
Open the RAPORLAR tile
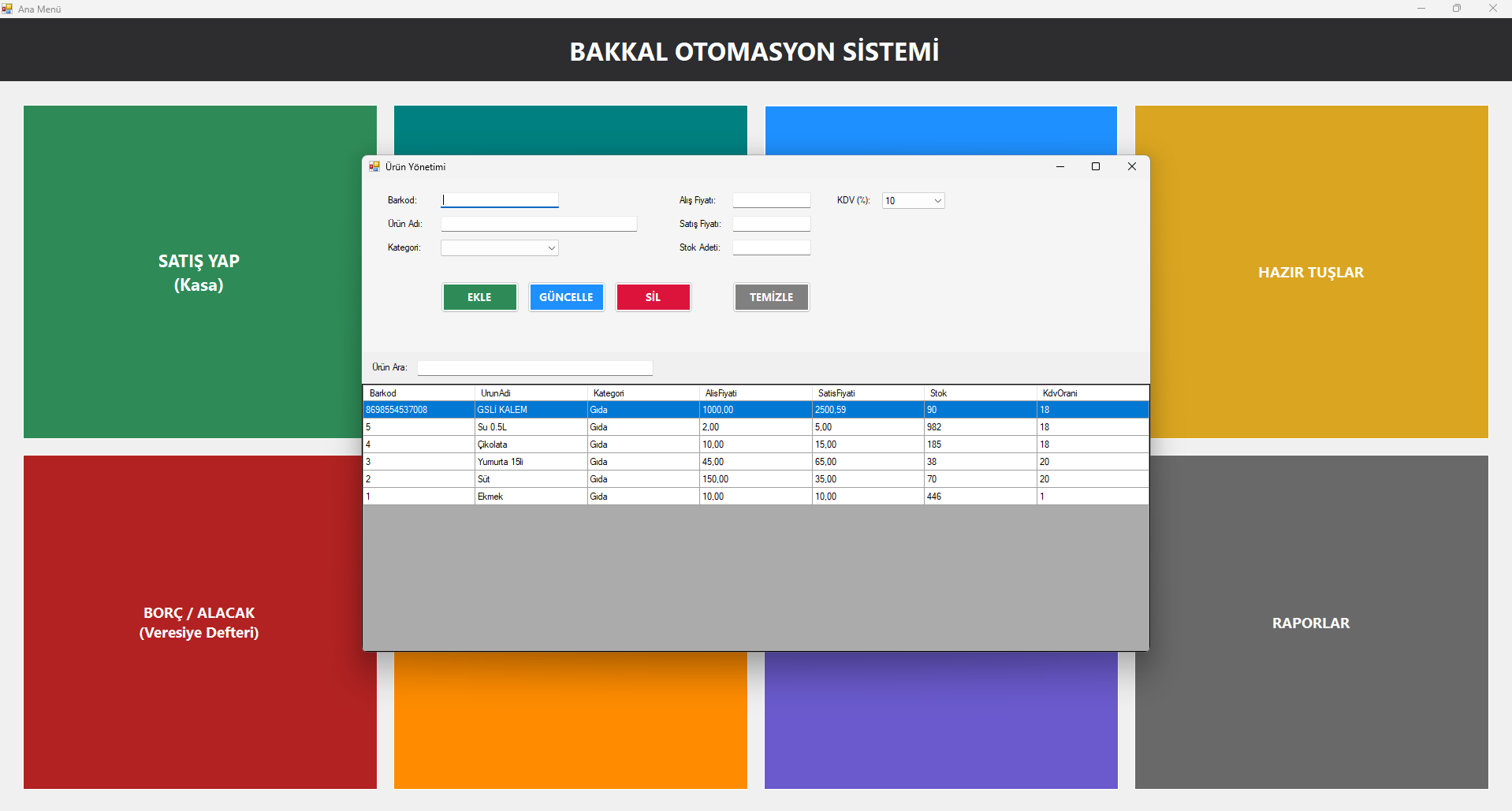(1310, 623)
